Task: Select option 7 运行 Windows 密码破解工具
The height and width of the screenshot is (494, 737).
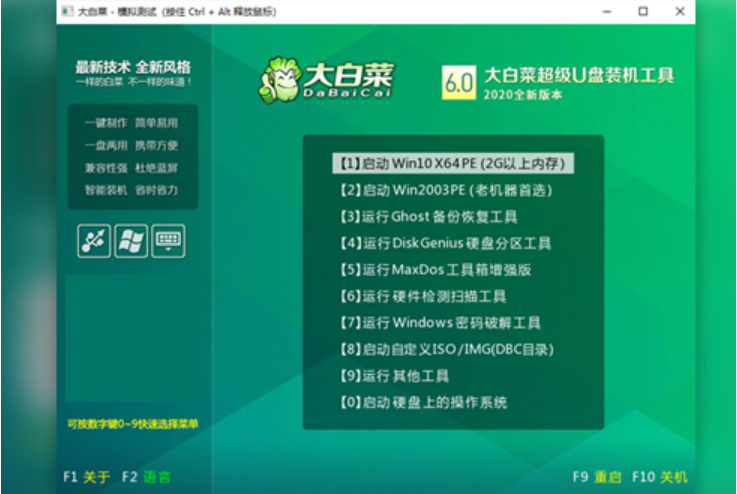Action: coord(440,323)
